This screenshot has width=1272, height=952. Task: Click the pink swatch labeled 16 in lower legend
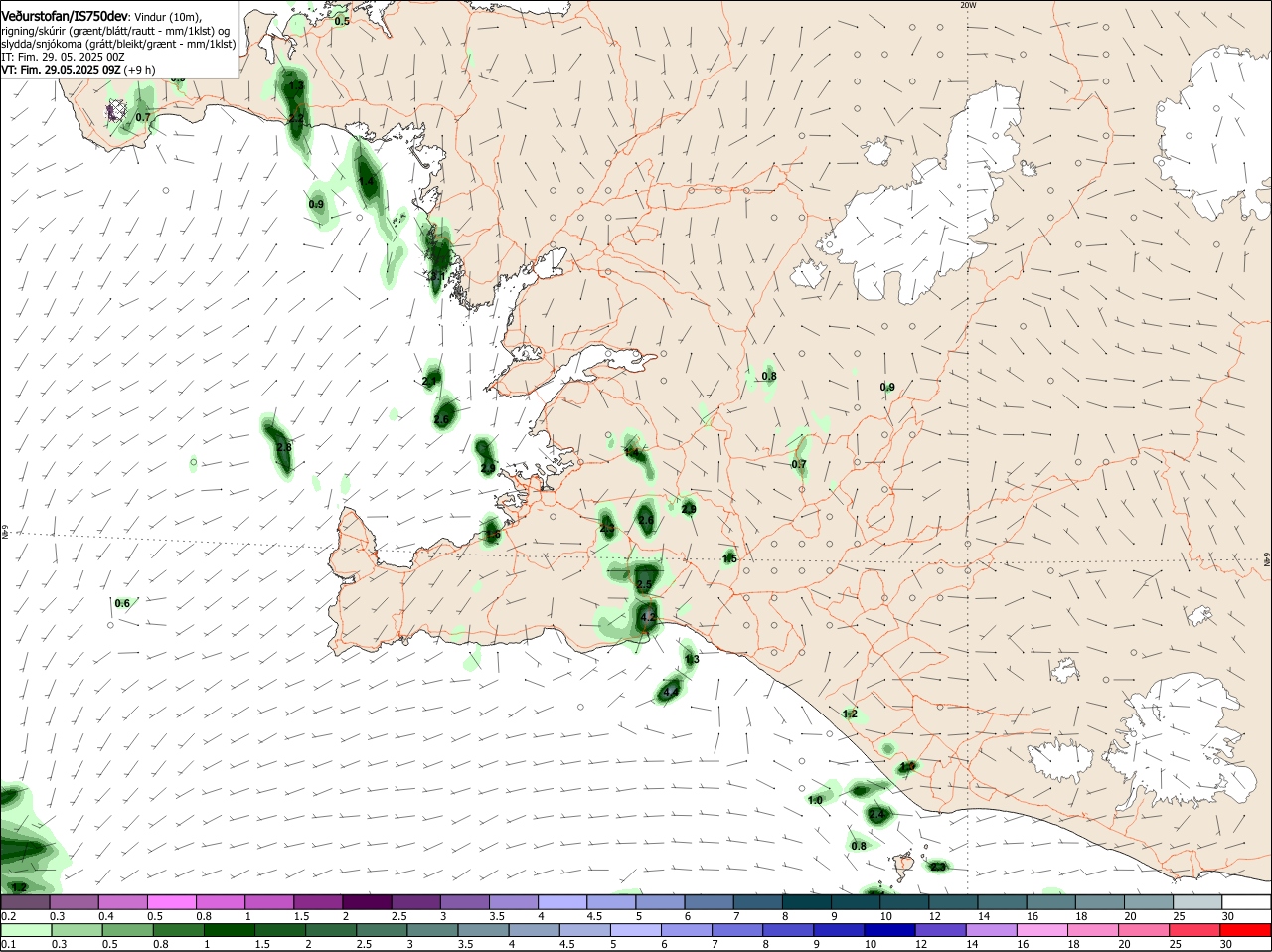1043,930
